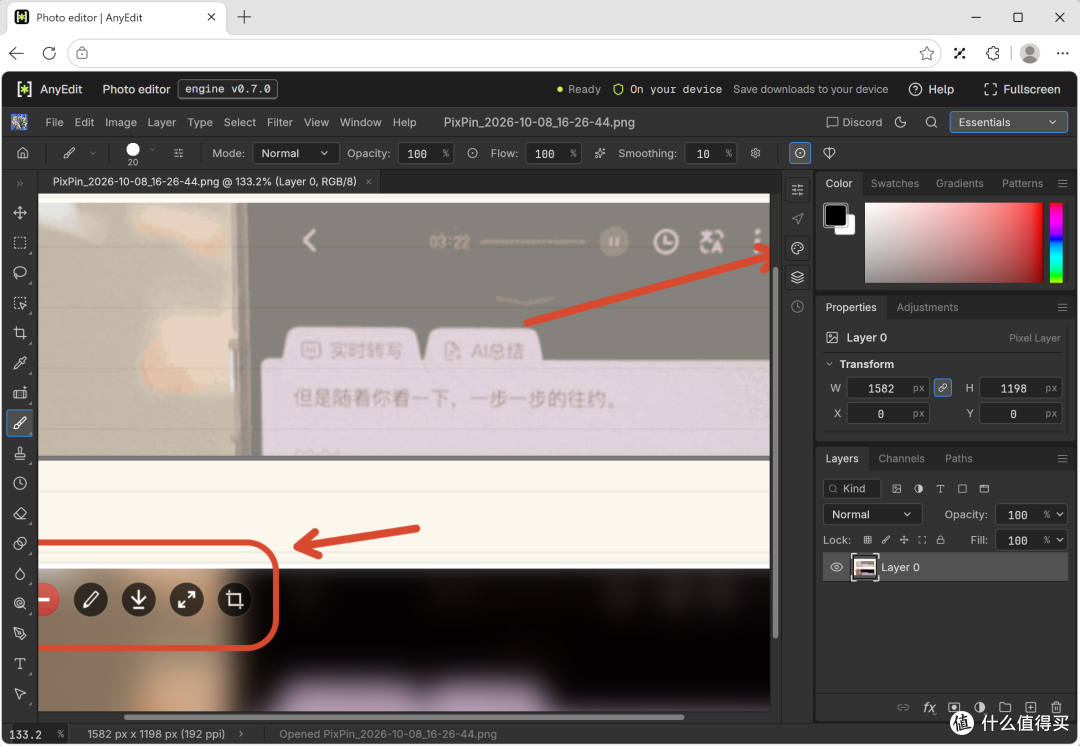Viewport: 1080px width, 746px height.
Task: Toggle link between width and height
Action: click(942, 388)
